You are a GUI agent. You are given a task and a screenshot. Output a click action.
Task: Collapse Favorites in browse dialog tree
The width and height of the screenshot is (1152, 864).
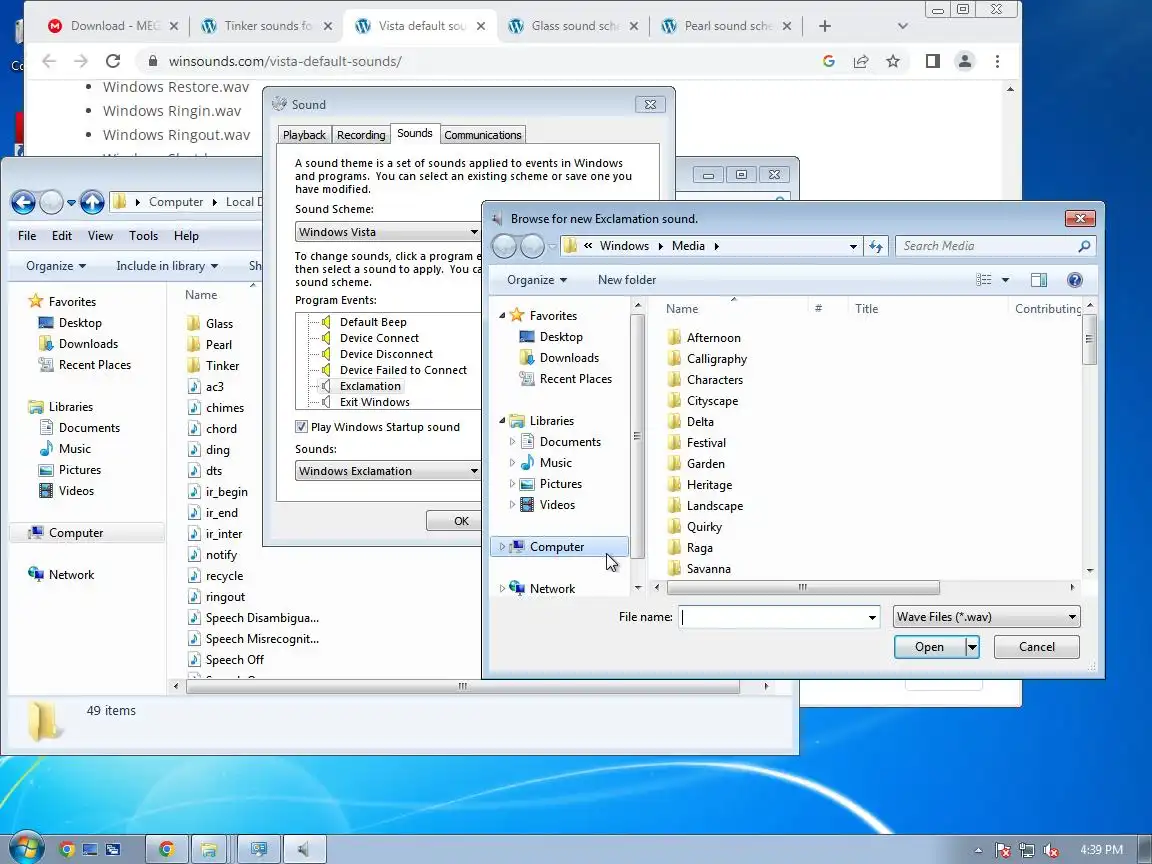[503, 316]
